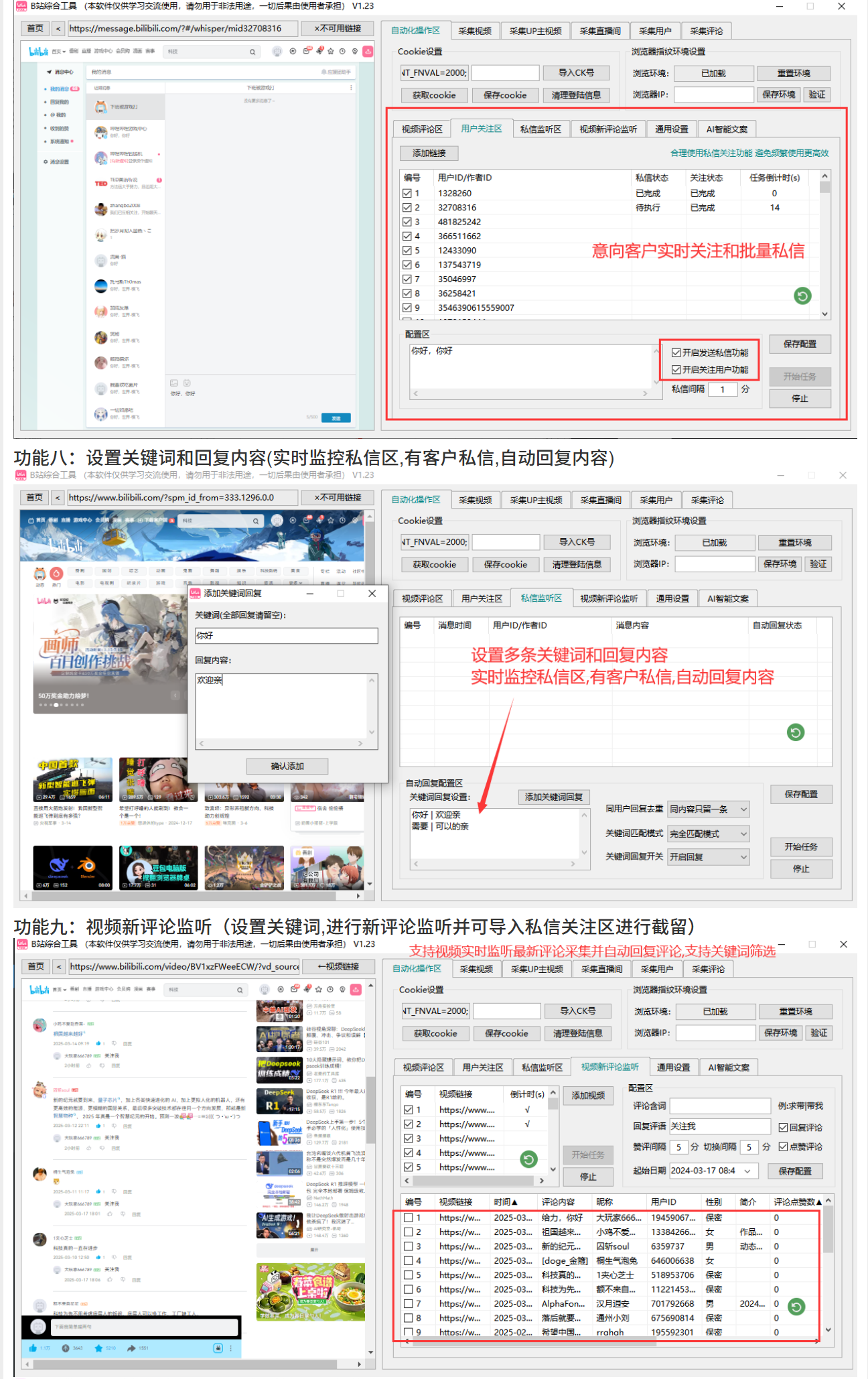This screenshot has height=1379, width=868.
Task: Open 采集直播间 tab in second window
Action: pos(601,500)
